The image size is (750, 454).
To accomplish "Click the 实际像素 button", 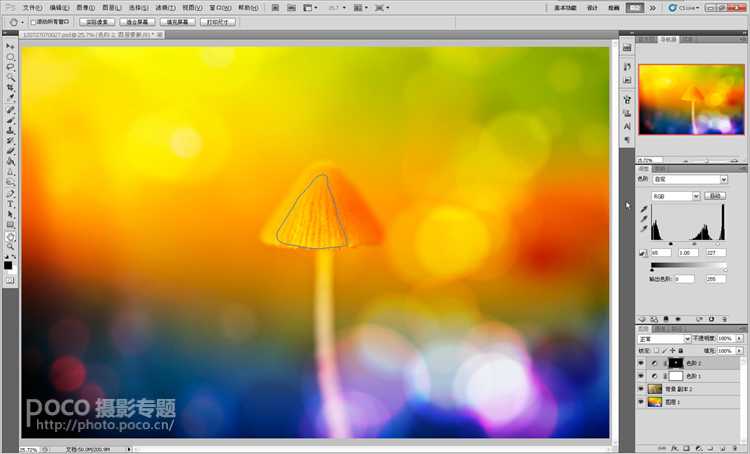I will [97, 22].
